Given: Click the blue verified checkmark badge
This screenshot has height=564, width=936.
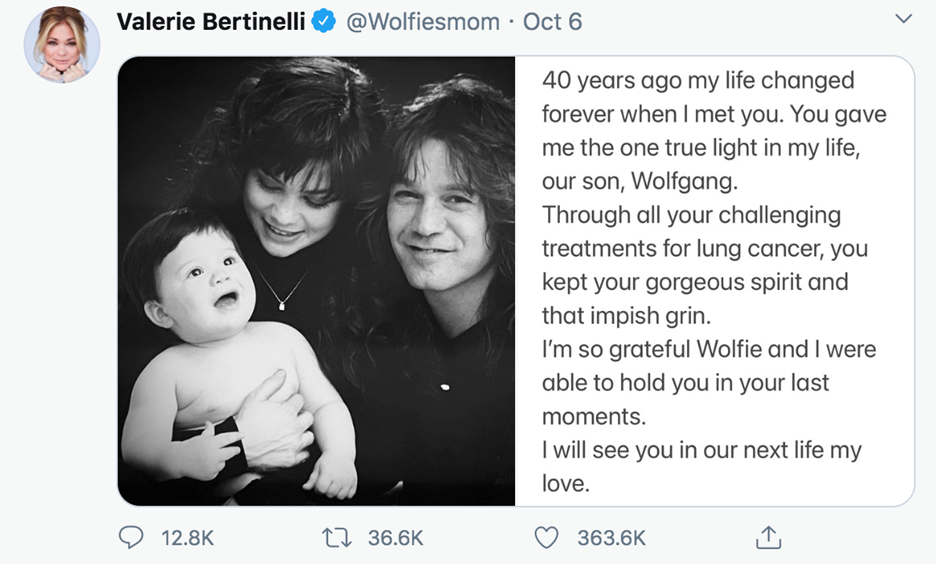Looking at the screenshot, I should [x=324, y=21].
